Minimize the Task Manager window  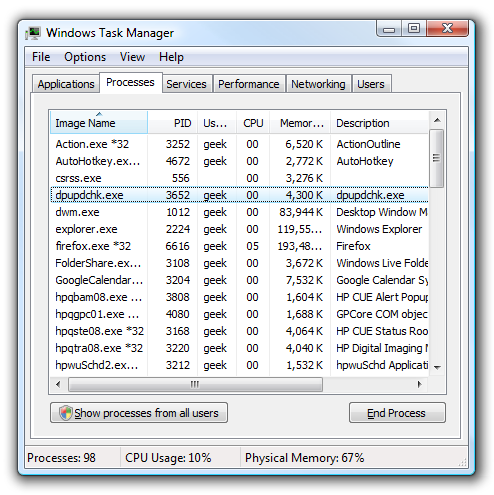point(389,29)
